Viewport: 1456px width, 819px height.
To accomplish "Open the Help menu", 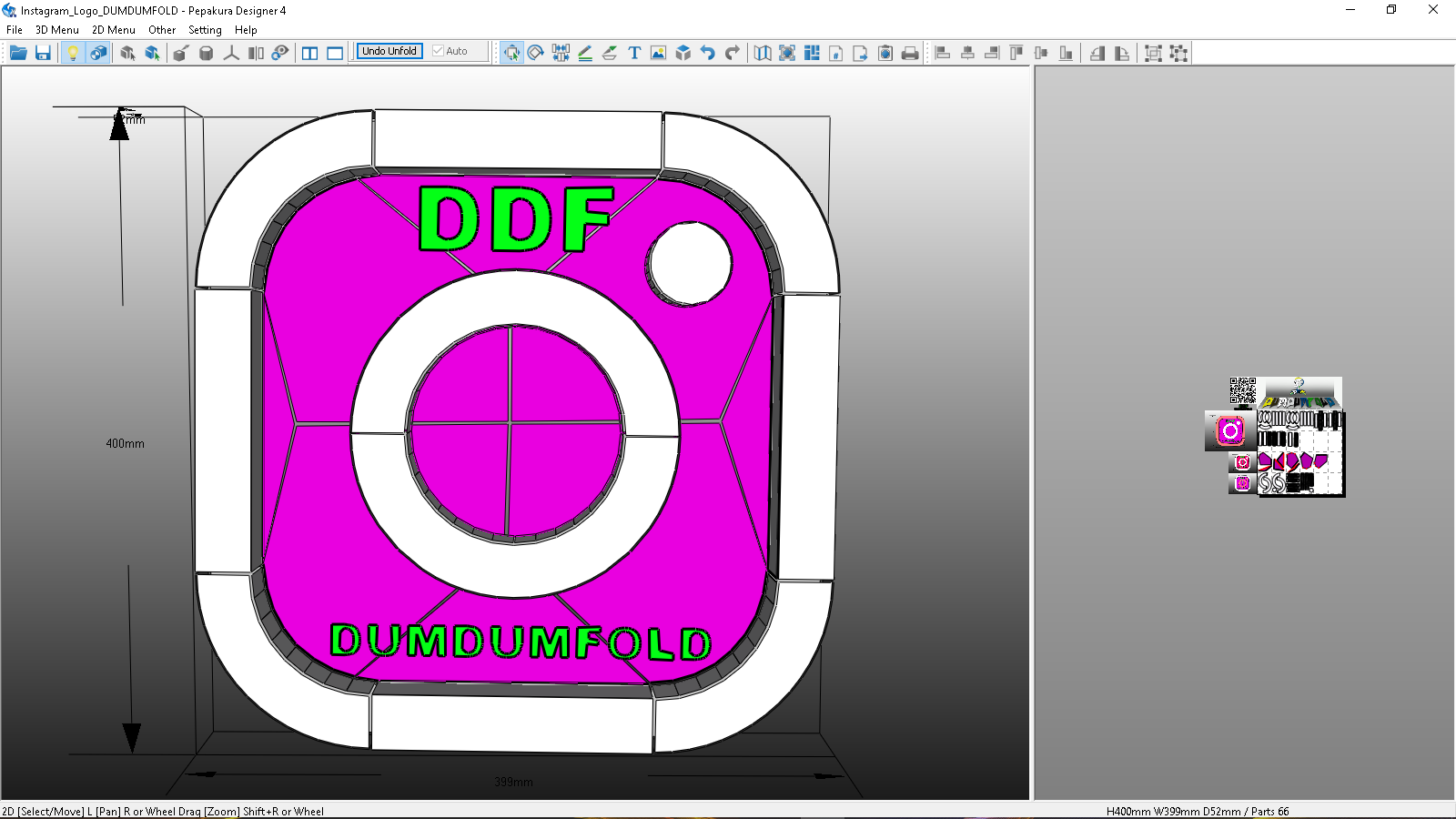I will coord(246,29).
